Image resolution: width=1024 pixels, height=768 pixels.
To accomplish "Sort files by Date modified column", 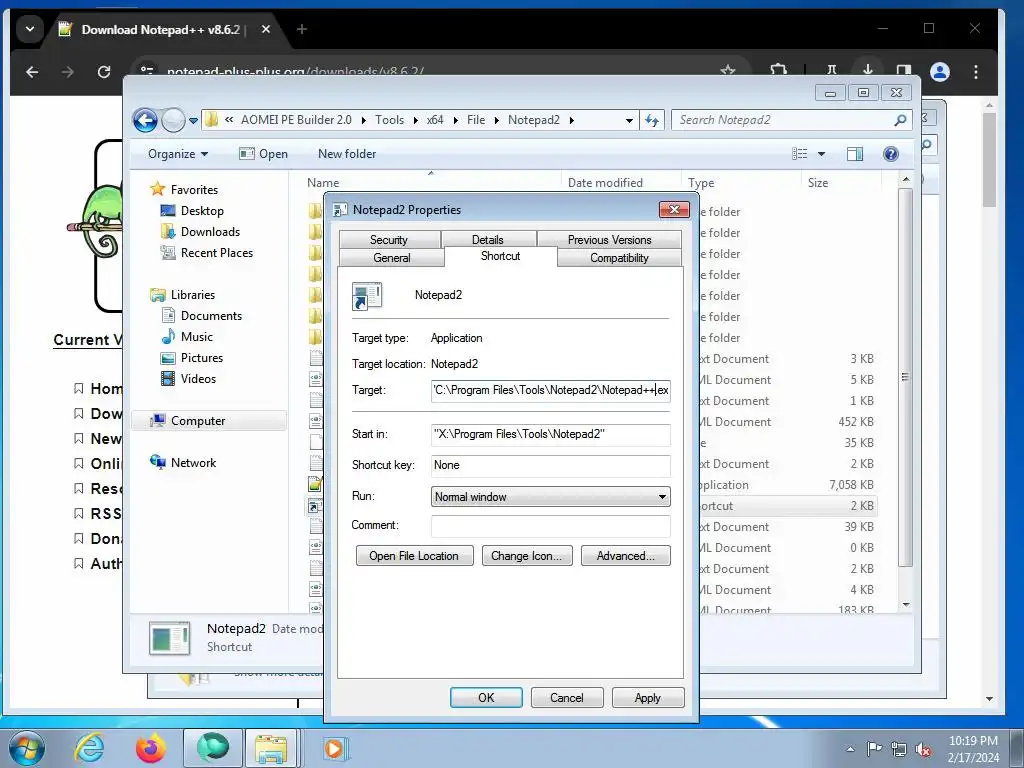I will [x=605, y=183].
